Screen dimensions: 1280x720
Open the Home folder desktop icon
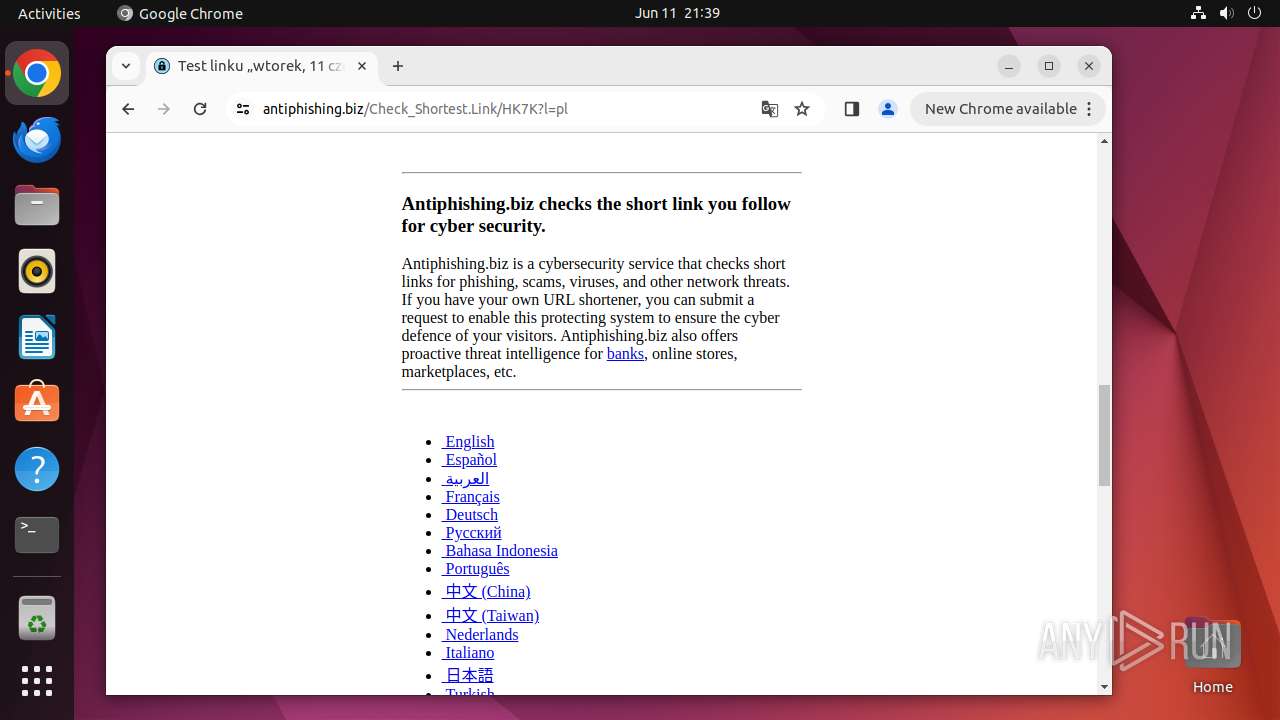pos(1212,656)
